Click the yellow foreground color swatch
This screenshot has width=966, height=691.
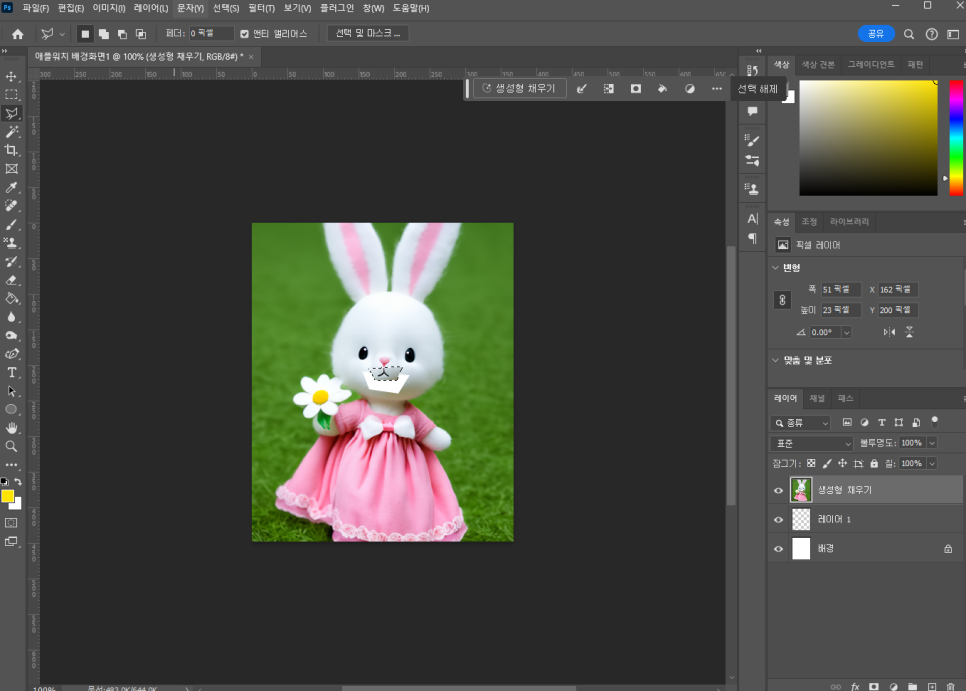[8, 496]
